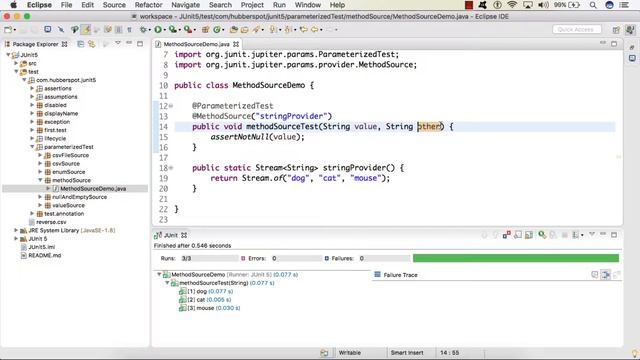Image resolution: width=640 pixels, height=360 pixels.
Task: Click the Java perspective icon at top right
Action: pos(630,29)
